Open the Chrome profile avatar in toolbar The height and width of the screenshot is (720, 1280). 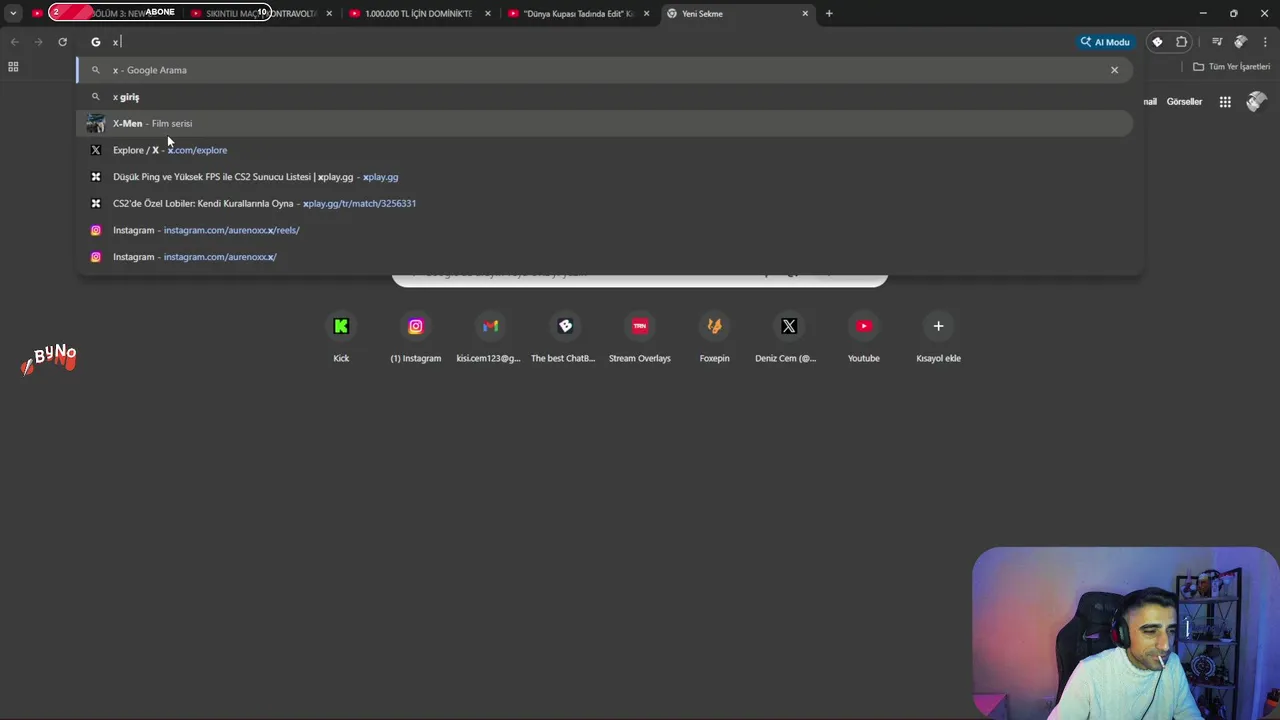tap(1241, 42)
